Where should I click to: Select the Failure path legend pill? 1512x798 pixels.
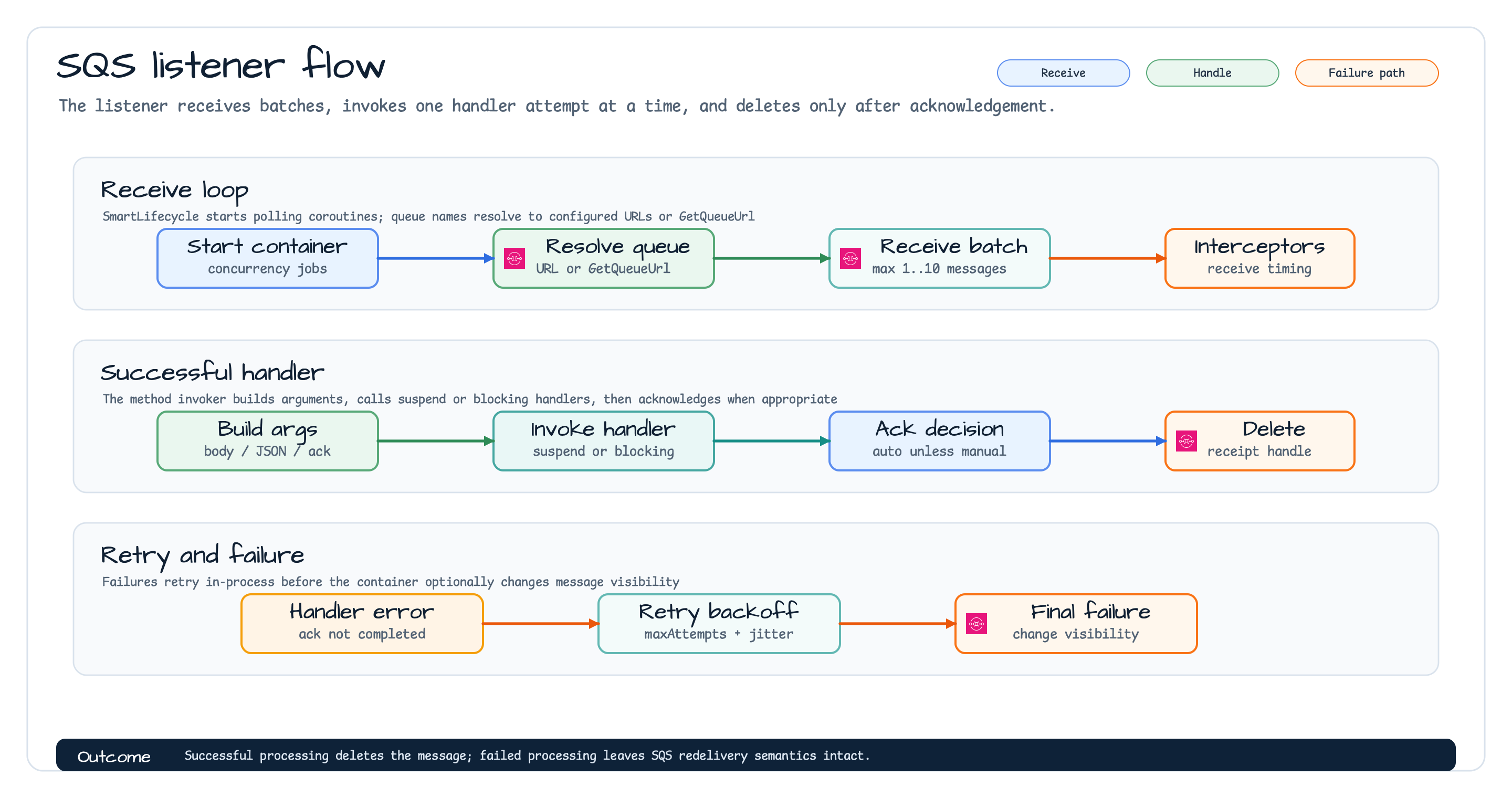(x=1367, y=73)
